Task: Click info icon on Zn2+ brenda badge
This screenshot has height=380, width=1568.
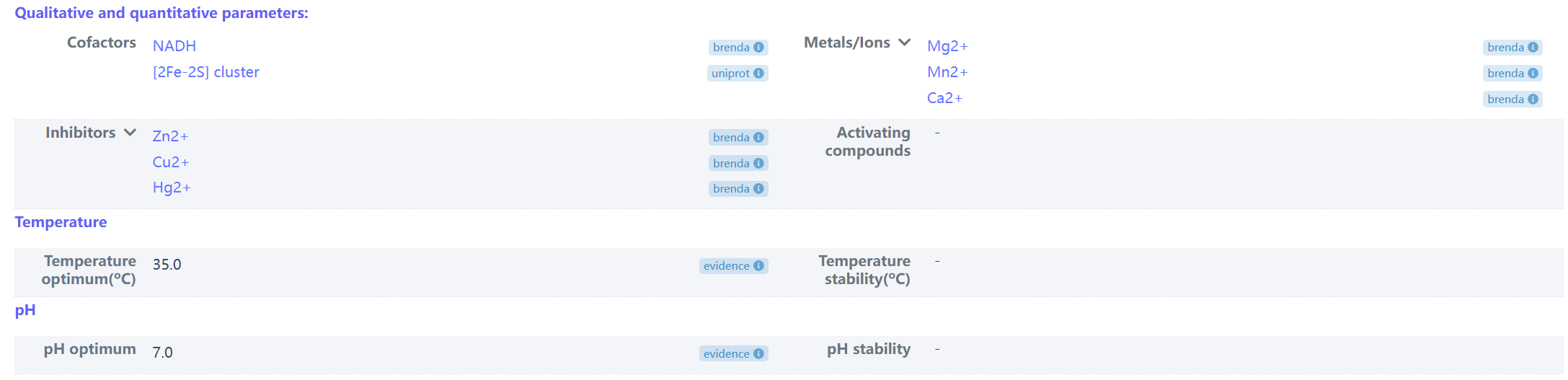Action: [758, 138]
